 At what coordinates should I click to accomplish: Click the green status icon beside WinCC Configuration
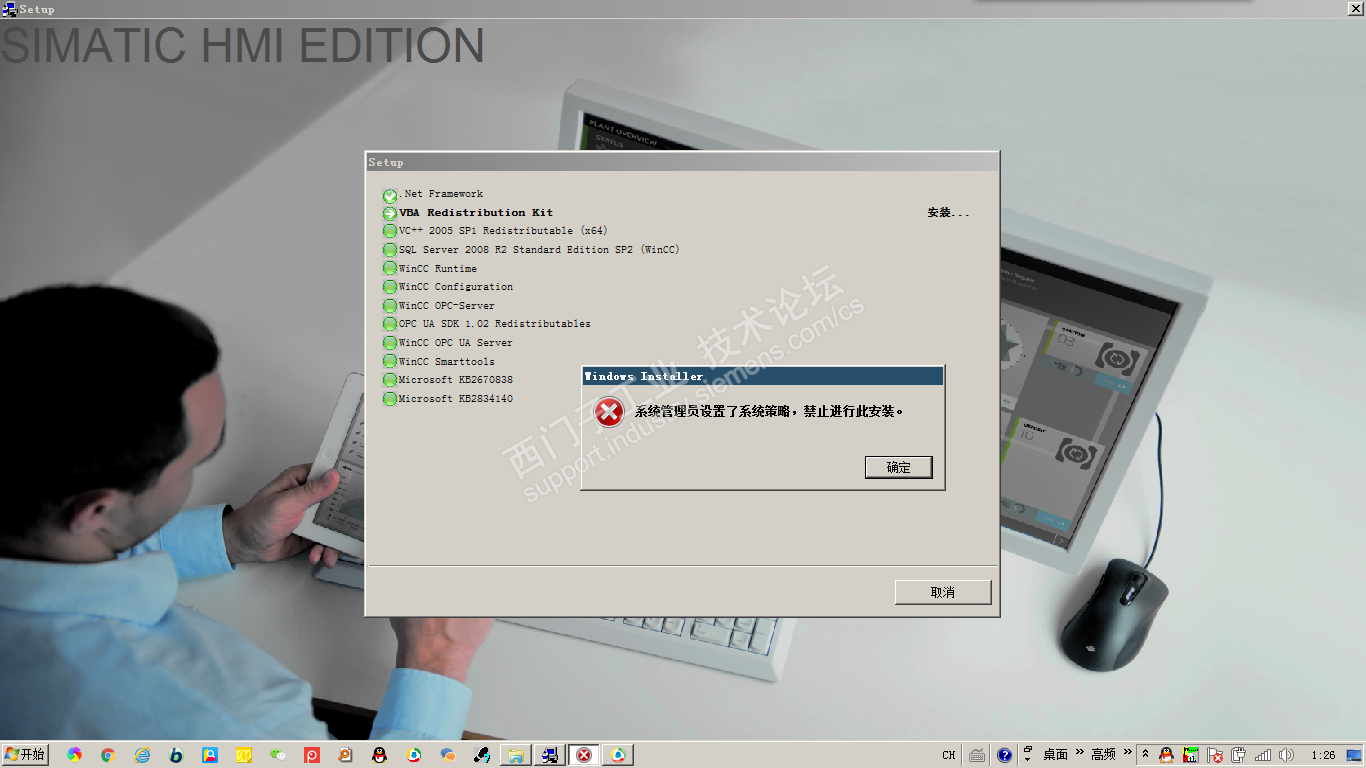[390, 287]
